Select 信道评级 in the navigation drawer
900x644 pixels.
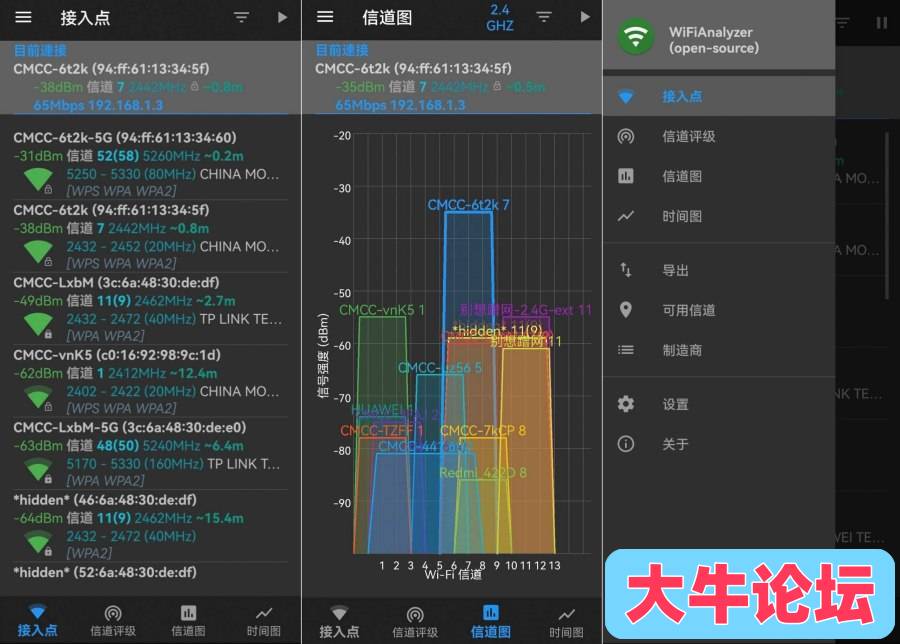719,137
